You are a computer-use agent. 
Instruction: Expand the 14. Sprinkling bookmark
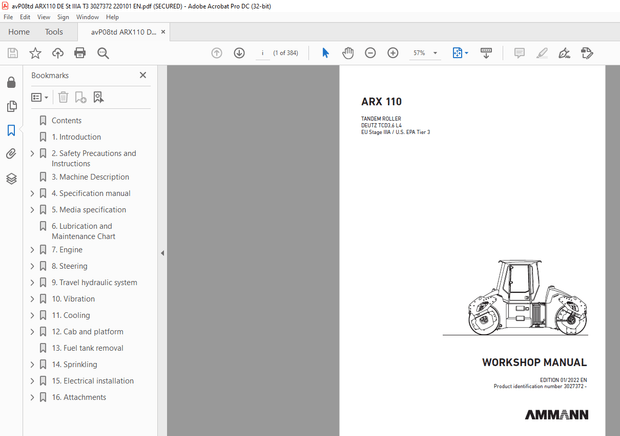tap(32, 364)
